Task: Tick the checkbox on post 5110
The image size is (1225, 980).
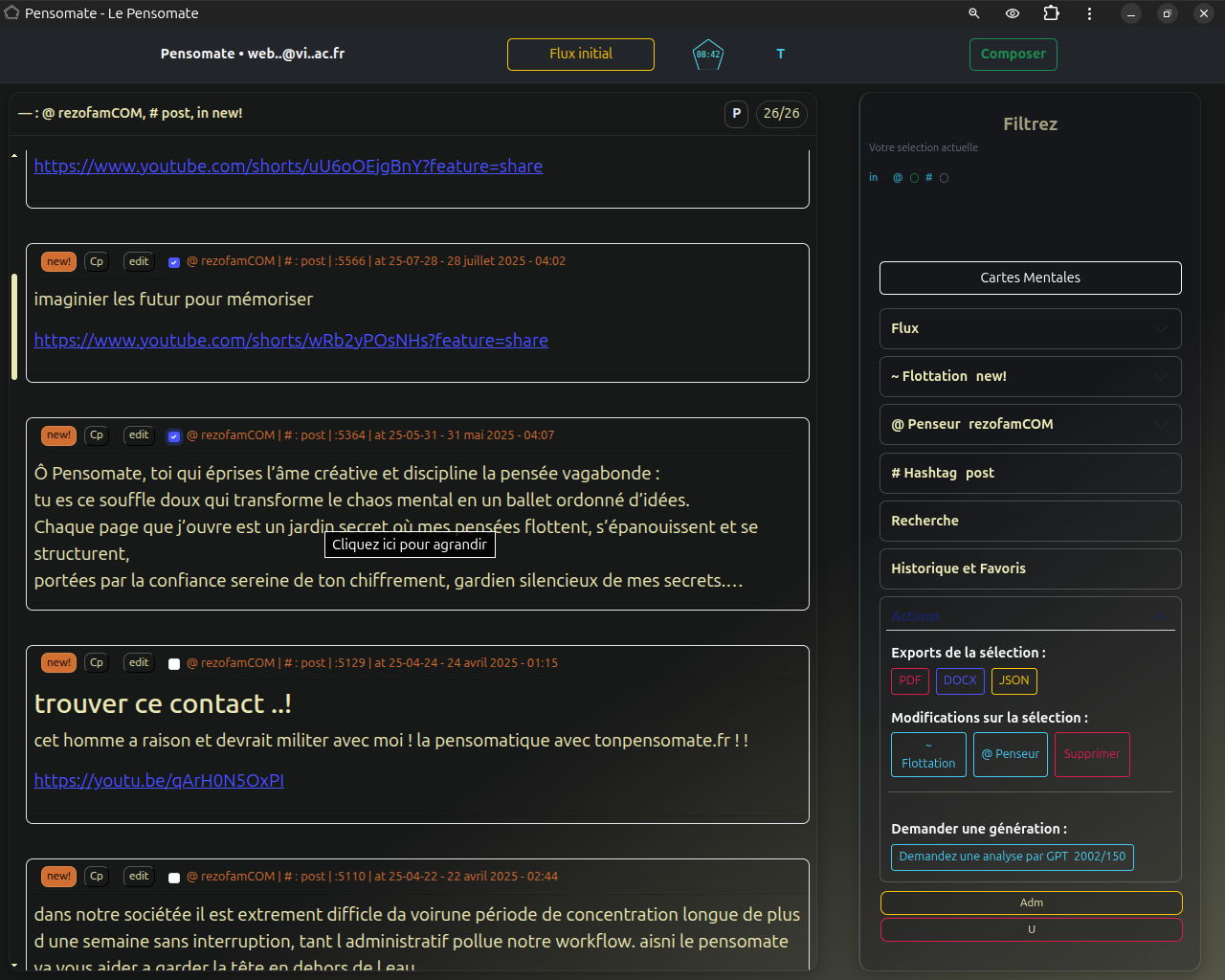Action: 174,878
